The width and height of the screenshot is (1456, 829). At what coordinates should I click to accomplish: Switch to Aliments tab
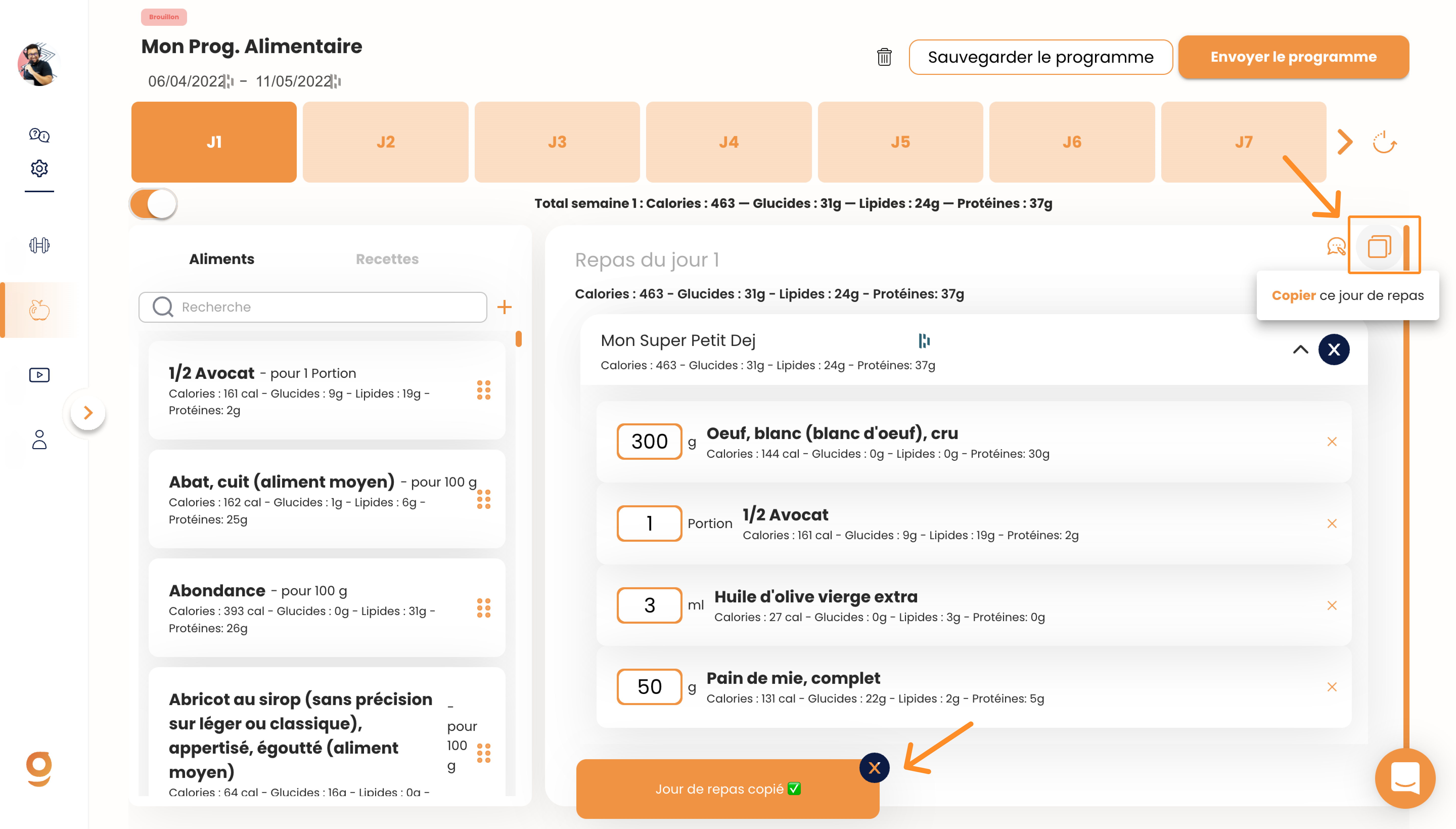(221, 259)
